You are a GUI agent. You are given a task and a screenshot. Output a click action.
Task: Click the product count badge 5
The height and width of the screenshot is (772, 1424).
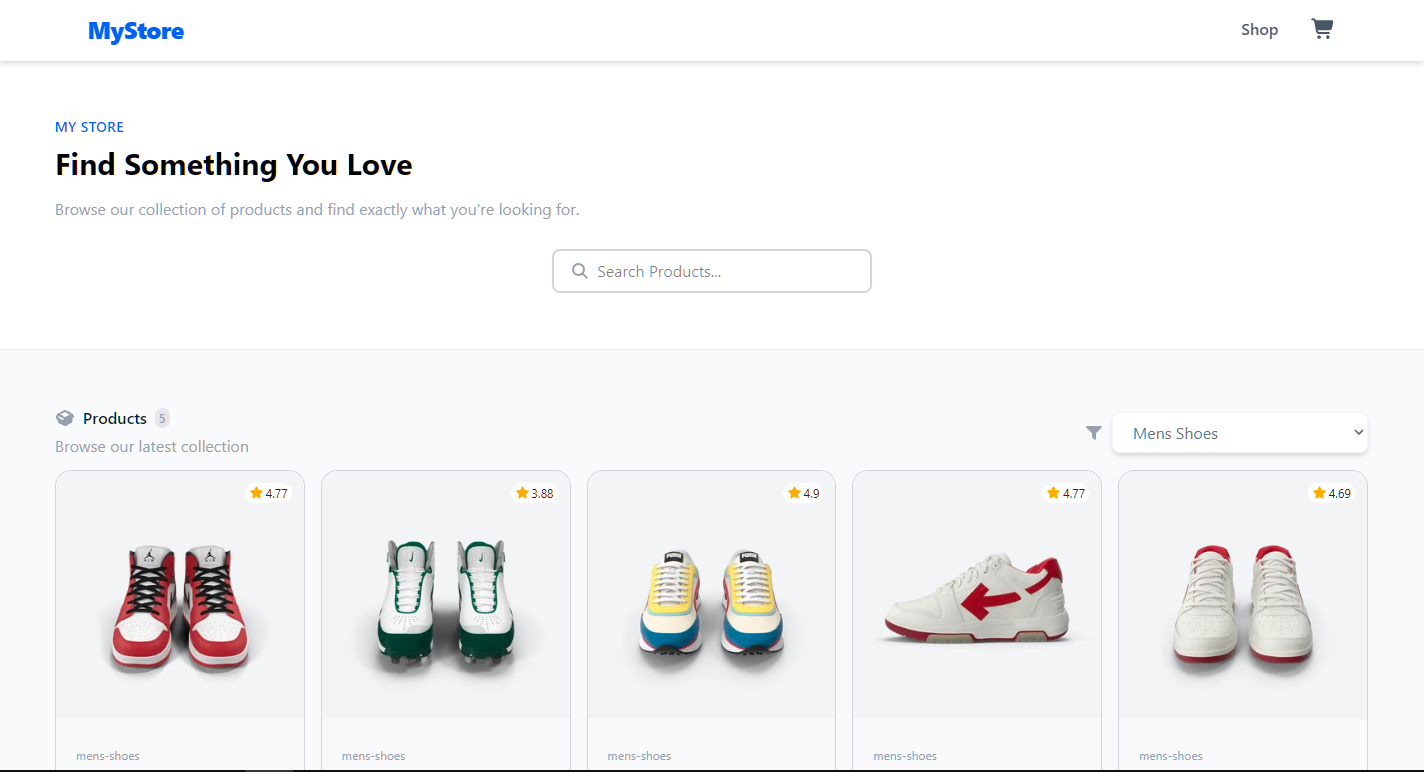[x=162, y=418]
